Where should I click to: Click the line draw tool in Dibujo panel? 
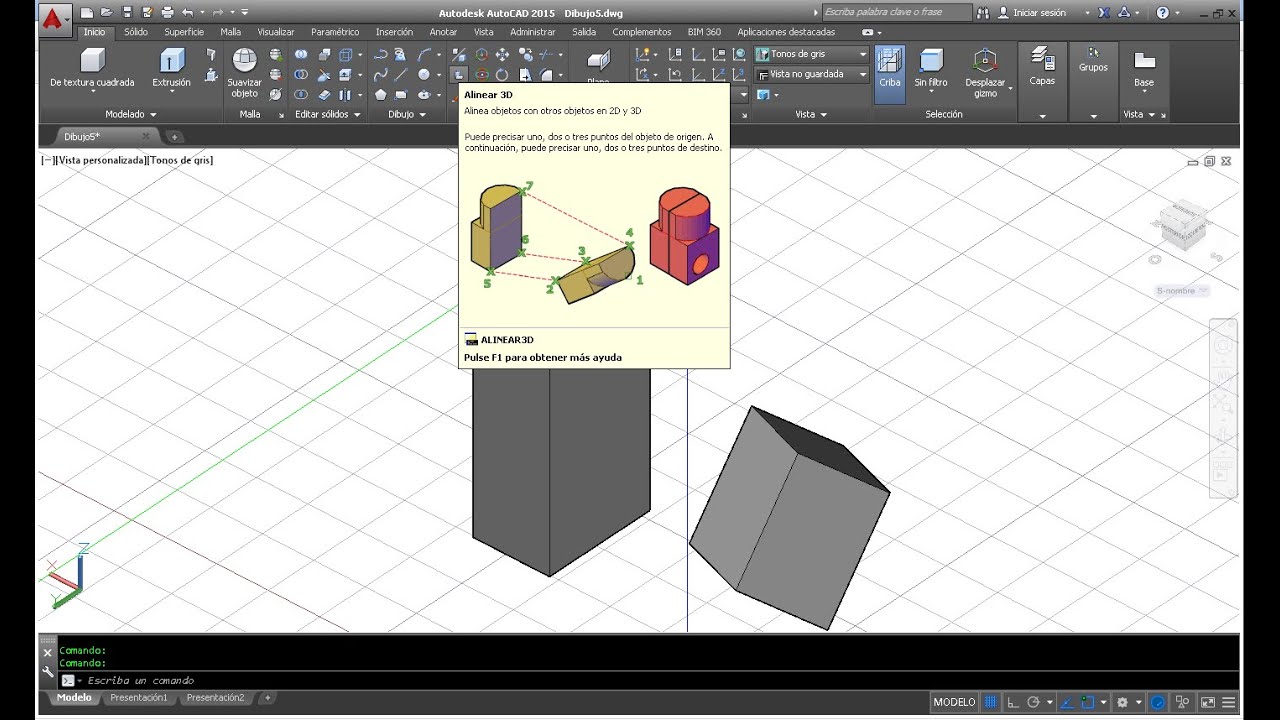coord(401,75)
